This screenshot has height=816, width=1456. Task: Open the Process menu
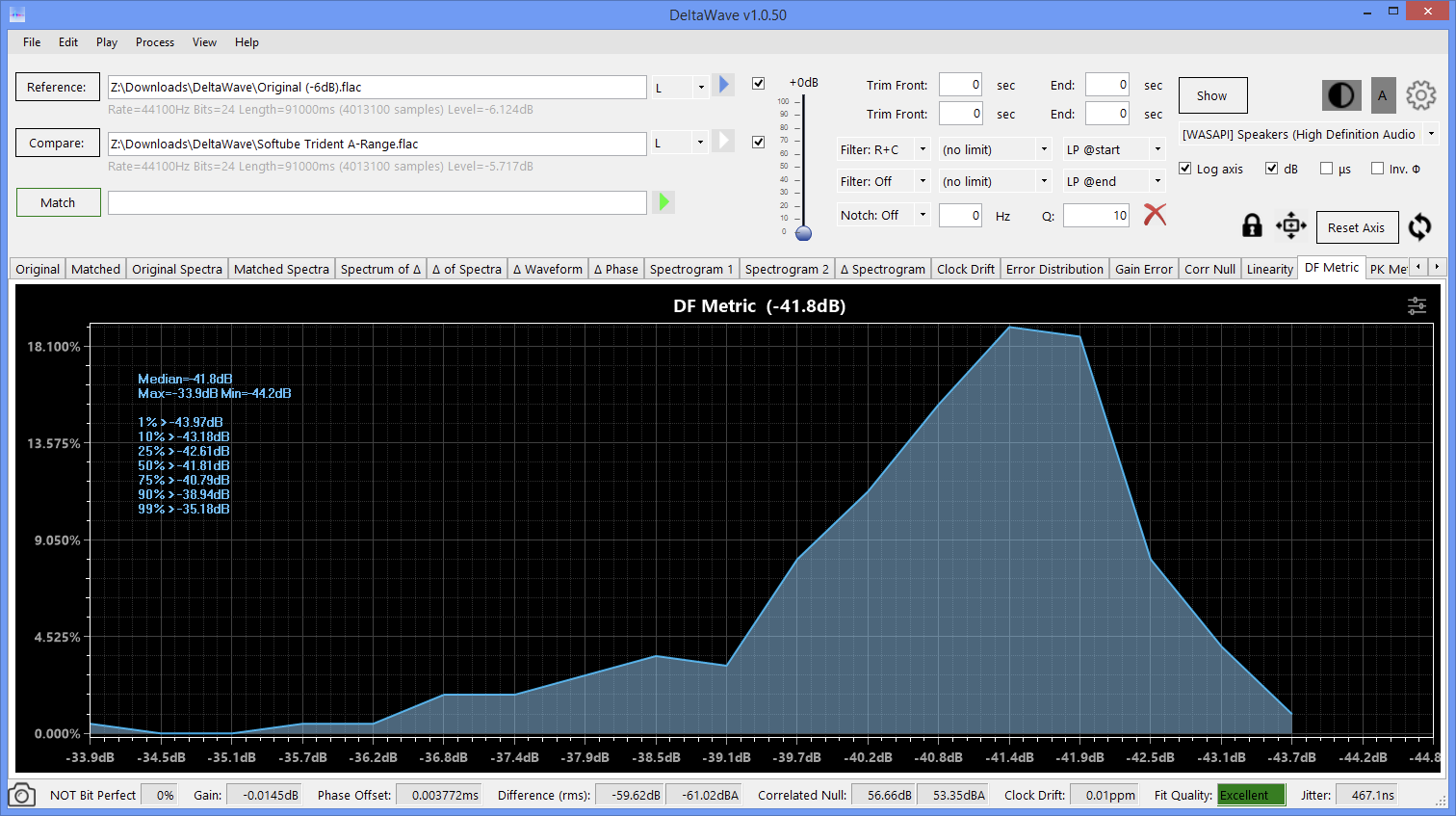(x=155, y=42)
